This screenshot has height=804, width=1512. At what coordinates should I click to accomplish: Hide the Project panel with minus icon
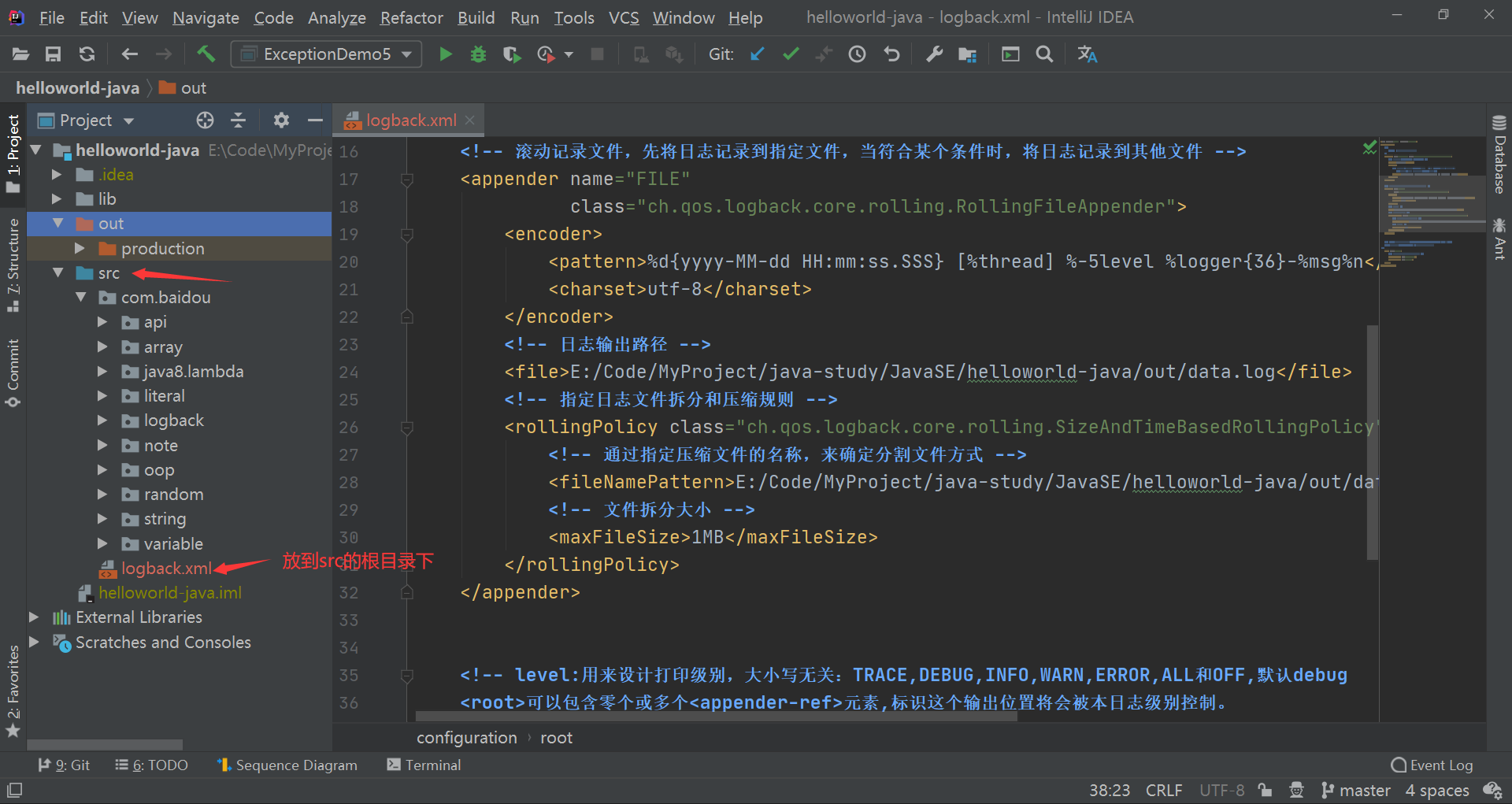[315, 120]
